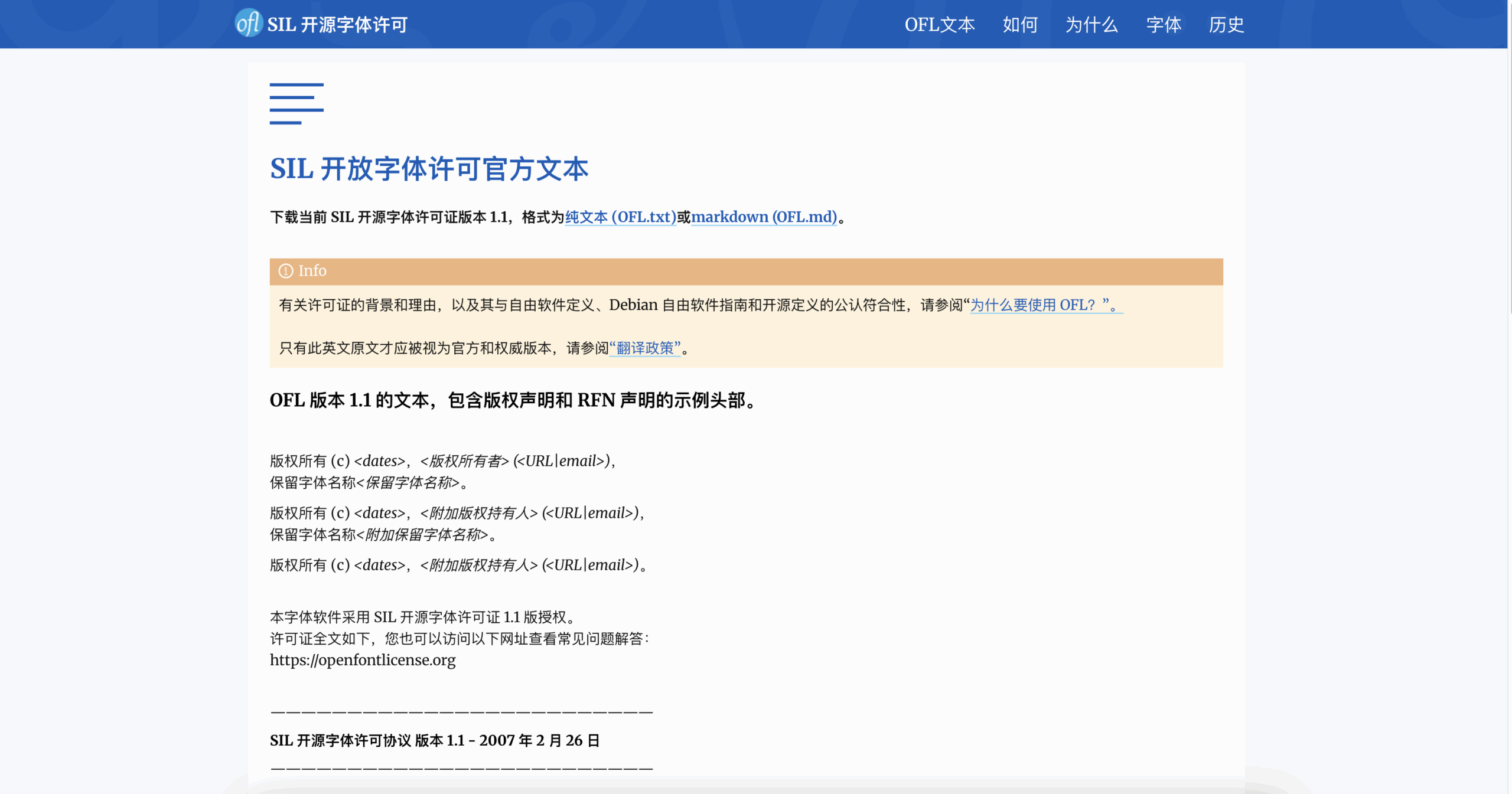Download 纯文本 (OFL.txt) link
The height and width of the screenshot is (794, 1512).
621,217
